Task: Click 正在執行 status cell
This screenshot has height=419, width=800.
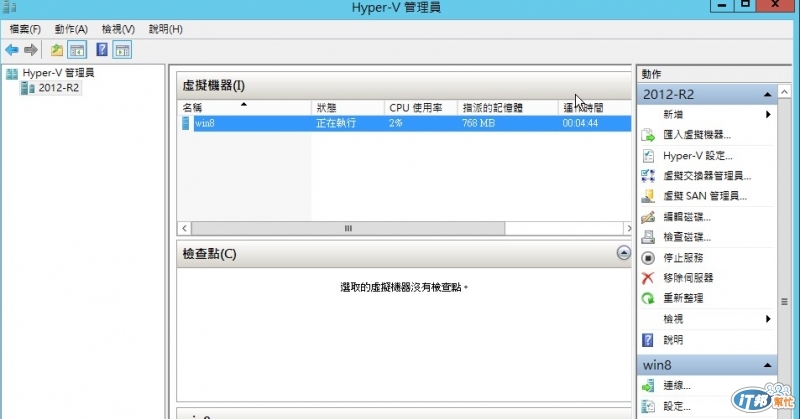Action: pyautogui.click(x=336, y=123)
